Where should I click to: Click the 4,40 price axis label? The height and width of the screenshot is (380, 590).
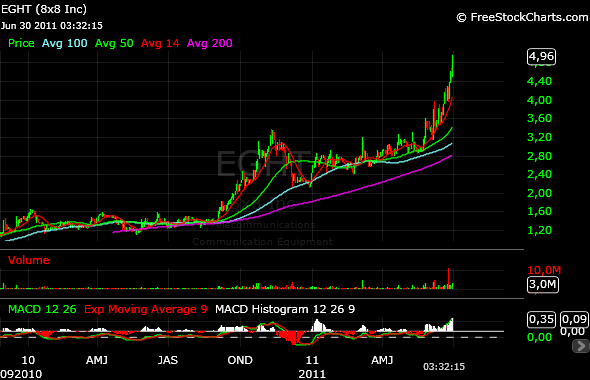pyautogui.click(x=539, y=81)
